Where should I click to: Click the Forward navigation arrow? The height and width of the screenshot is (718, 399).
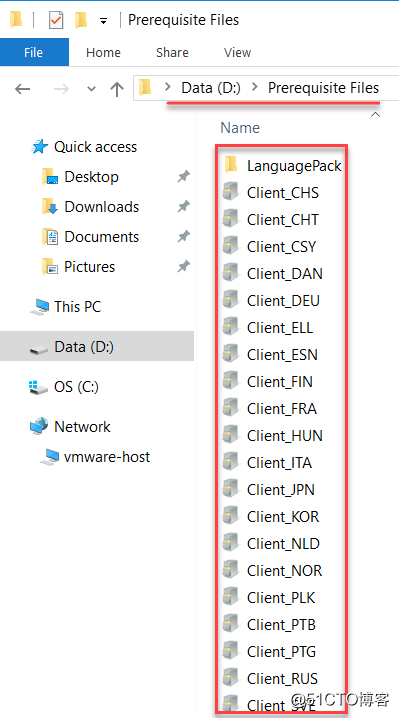60,88
